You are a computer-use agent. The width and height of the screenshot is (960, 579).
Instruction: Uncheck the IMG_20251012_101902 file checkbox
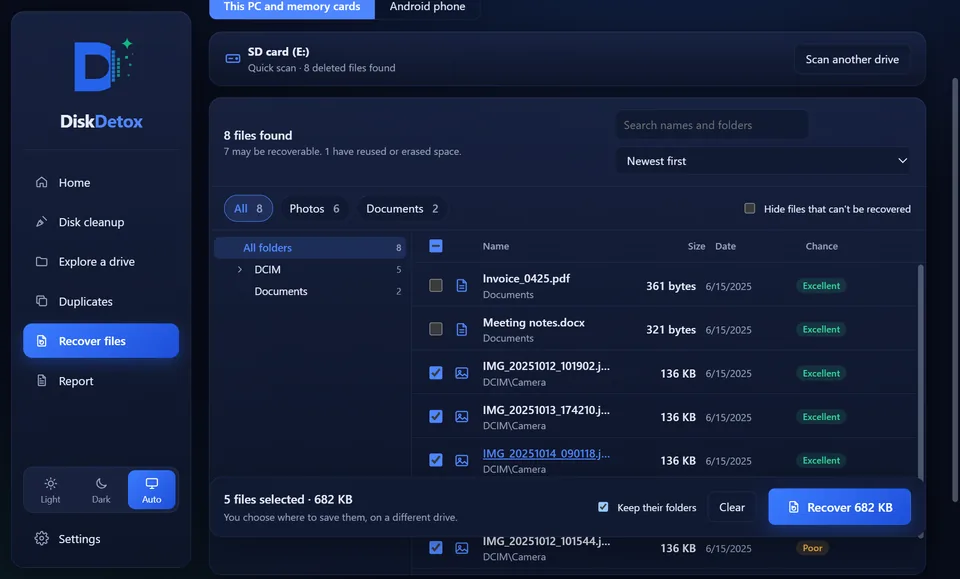coord(436,373)
